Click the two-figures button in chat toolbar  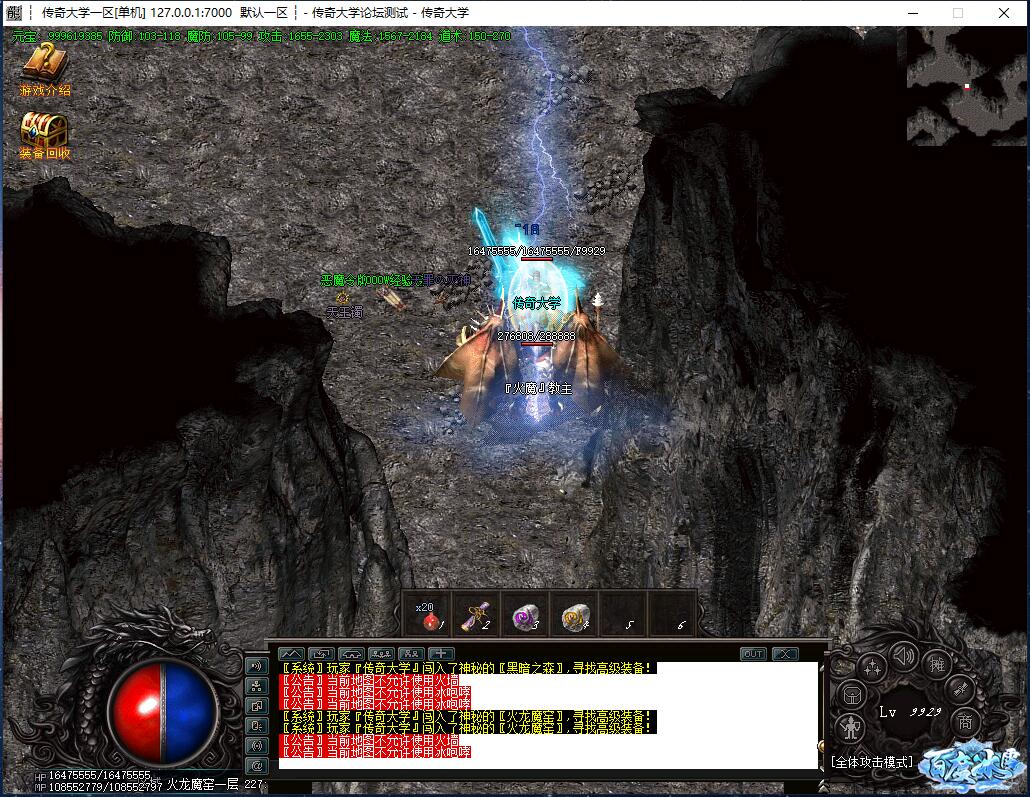pyautogui.click(x=411, y=654)
